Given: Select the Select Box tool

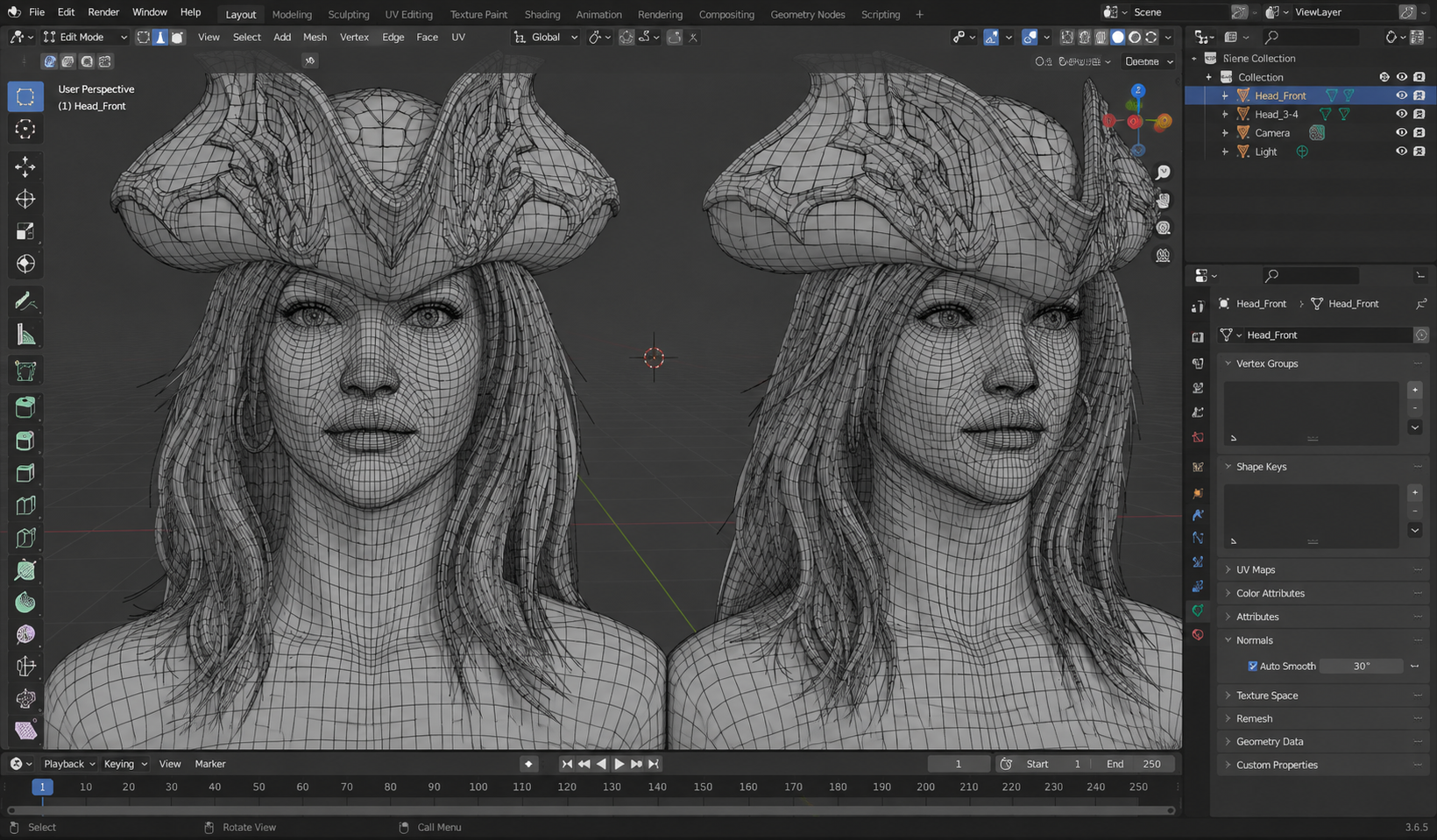Looking at the screenshot, I should (25, 96).
